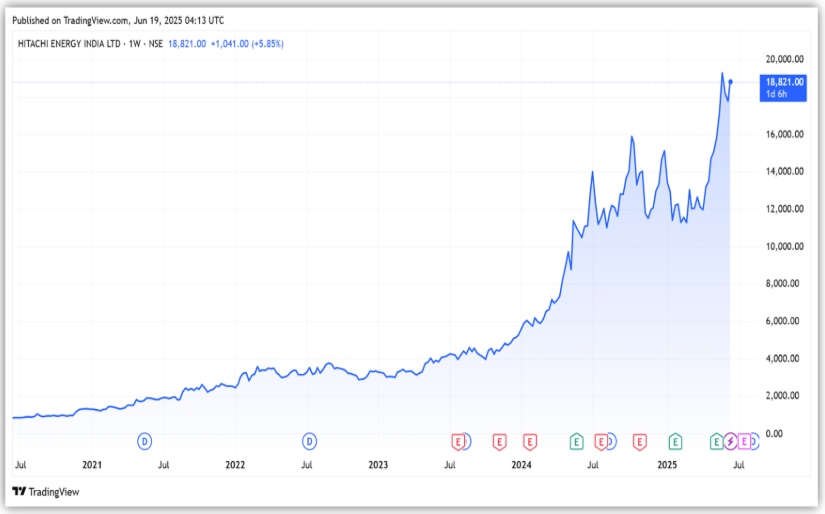Select the green earnings marker at 2025
The width and height of the screenshot is (825, 514).
pos(675,440)
